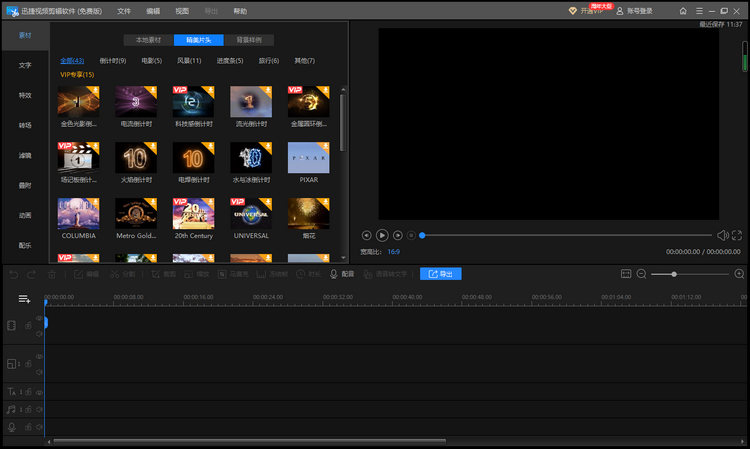Switch to the 本地素材 local media tab

pyautogui.click(x=148, y=40)
